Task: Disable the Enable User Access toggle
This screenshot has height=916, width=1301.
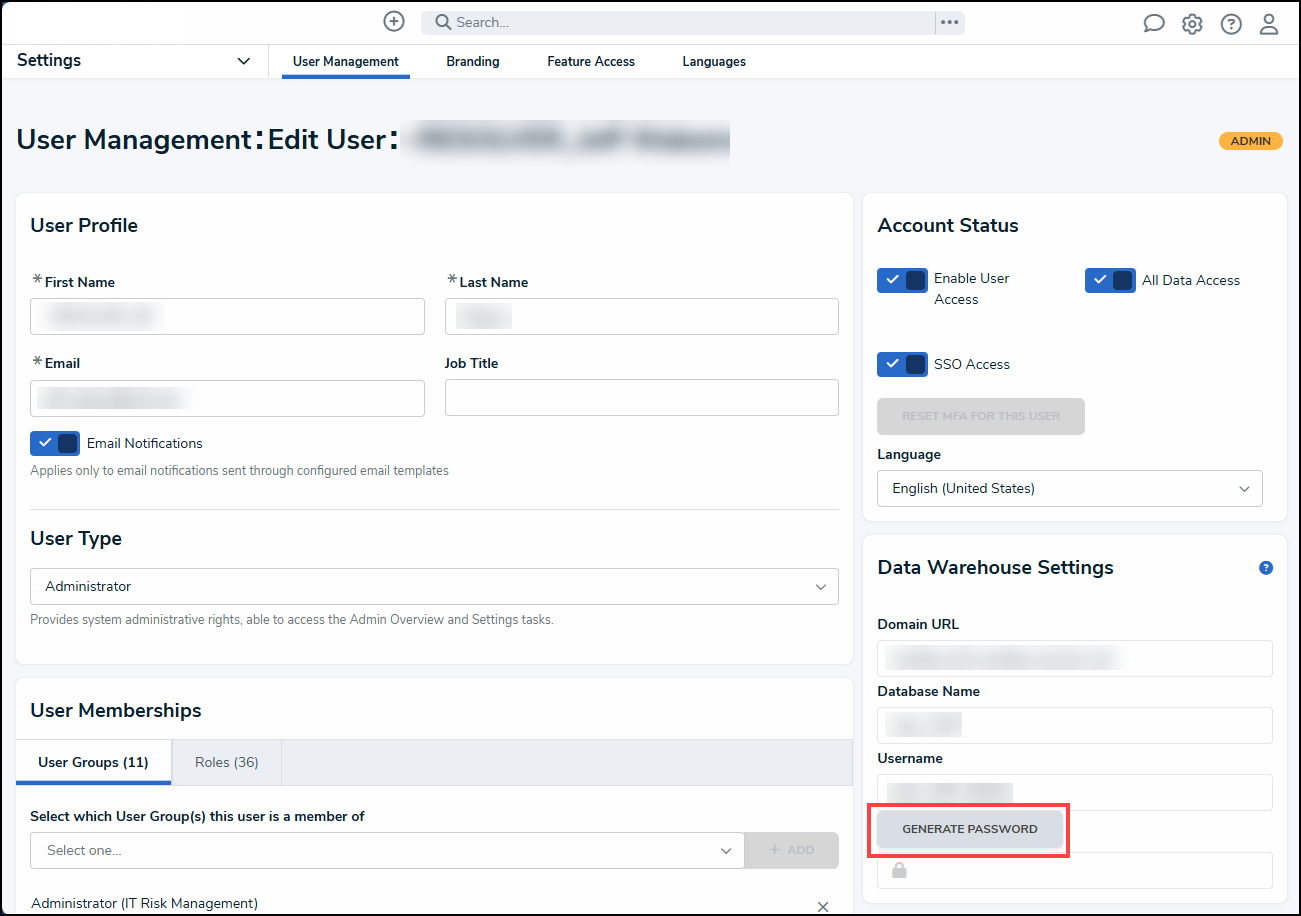Action: click(902, 280)
